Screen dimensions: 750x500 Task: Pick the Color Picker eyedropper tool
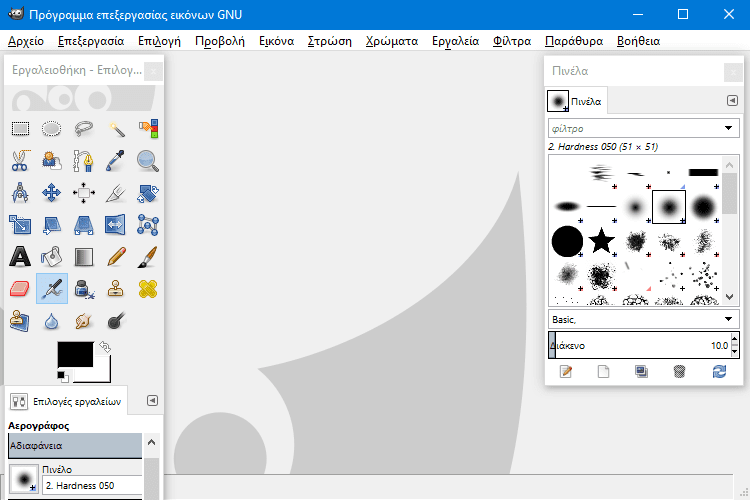tap(116, 160)
